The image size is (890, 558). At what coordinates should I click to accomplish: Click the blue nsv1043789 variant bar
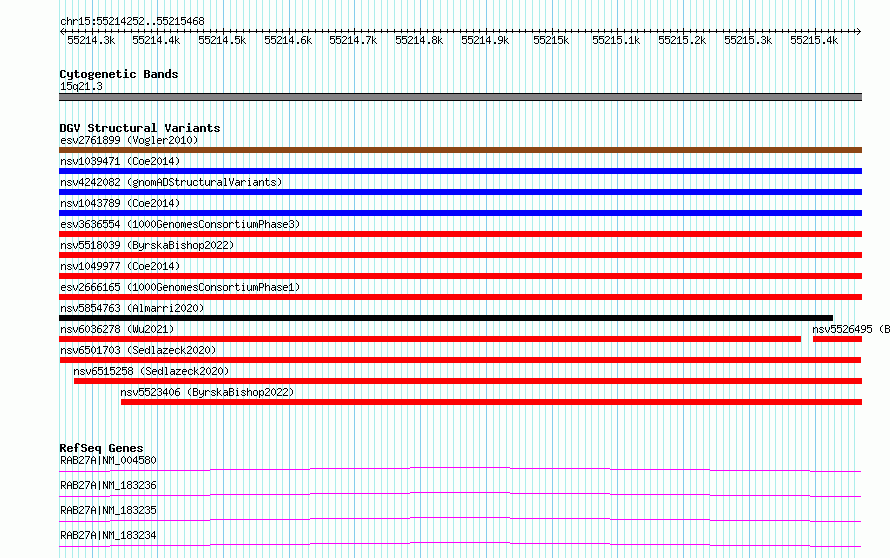coord(460,213)
